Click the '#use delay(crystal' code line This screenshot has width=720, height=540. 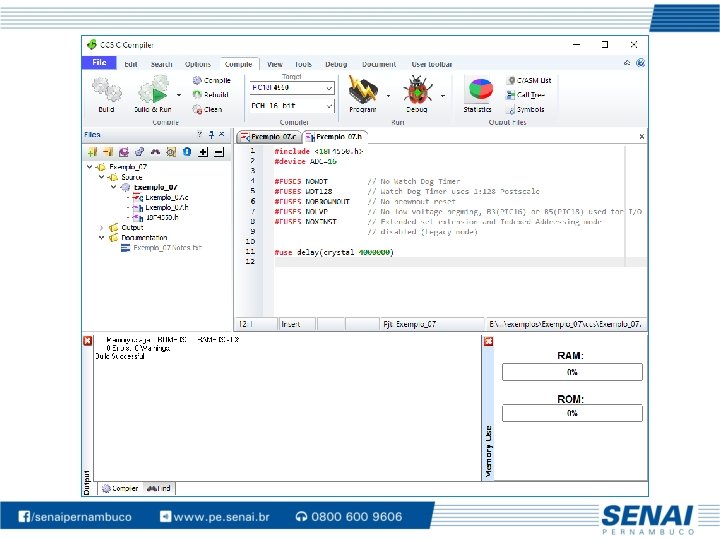coord(334,252)
